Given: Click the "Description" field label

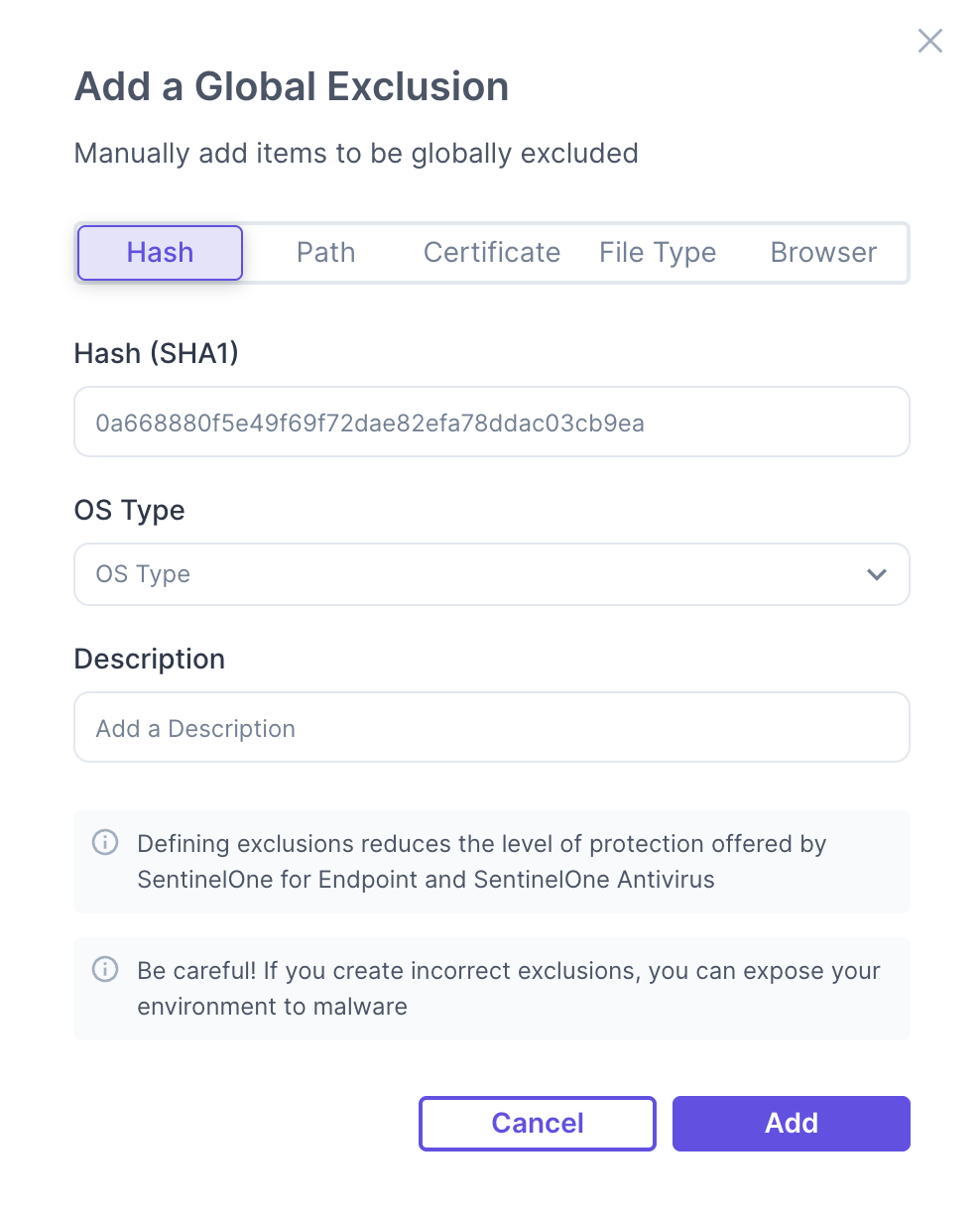Looking at the screenshot, I should tap(150, 659).
